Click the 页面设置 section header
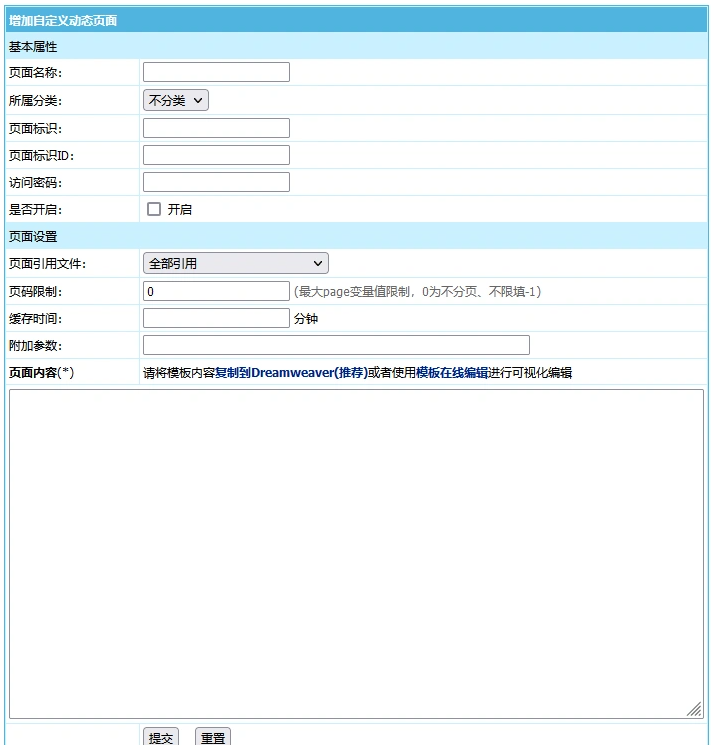 34,237
